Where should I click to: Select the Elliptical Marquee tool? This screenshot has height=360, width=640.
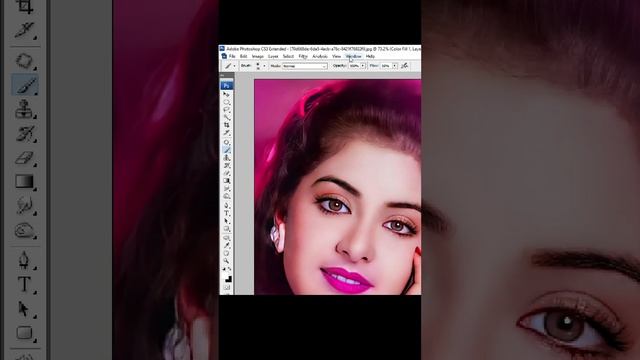pyautogui.click(x=227, y=102)
